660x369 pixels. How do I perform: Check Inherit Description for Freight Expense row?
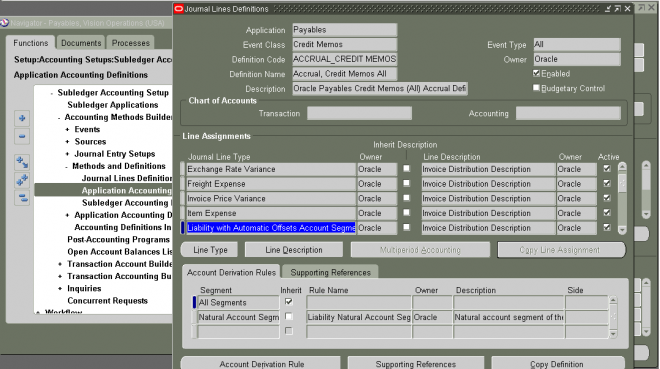pos(407,183)
